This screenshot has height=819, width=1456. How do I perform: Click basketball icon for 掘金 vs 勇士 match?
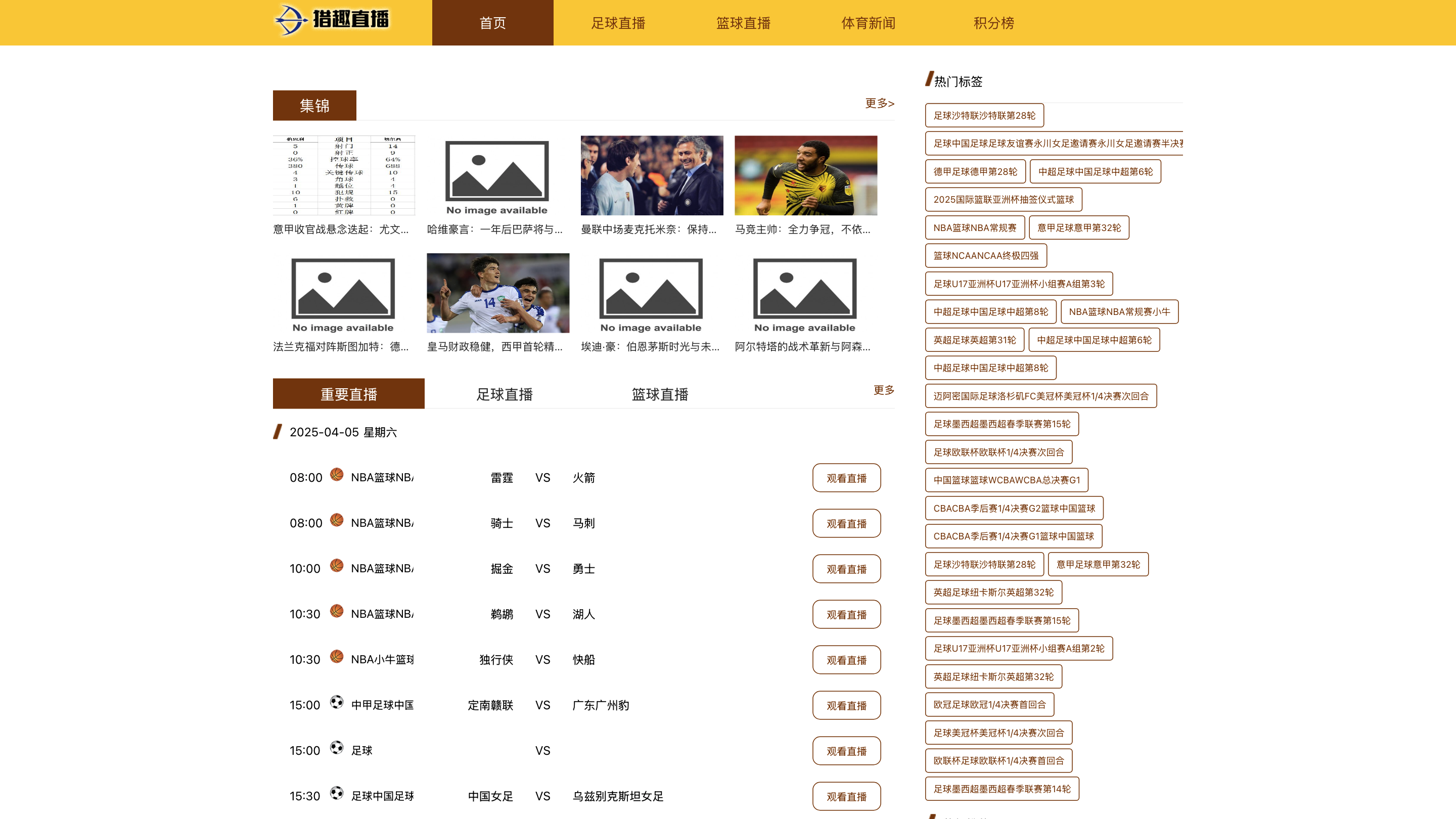point(337,566)
